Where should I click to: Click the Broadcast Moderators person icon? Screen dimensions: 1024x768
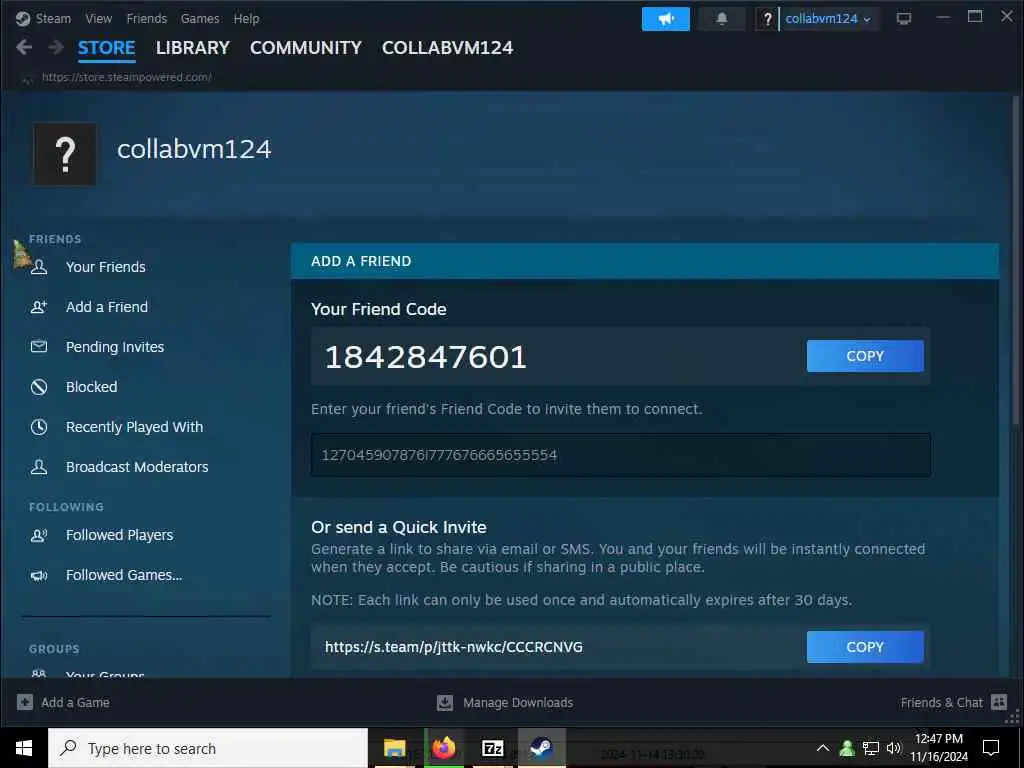click(x=39, y=466)
